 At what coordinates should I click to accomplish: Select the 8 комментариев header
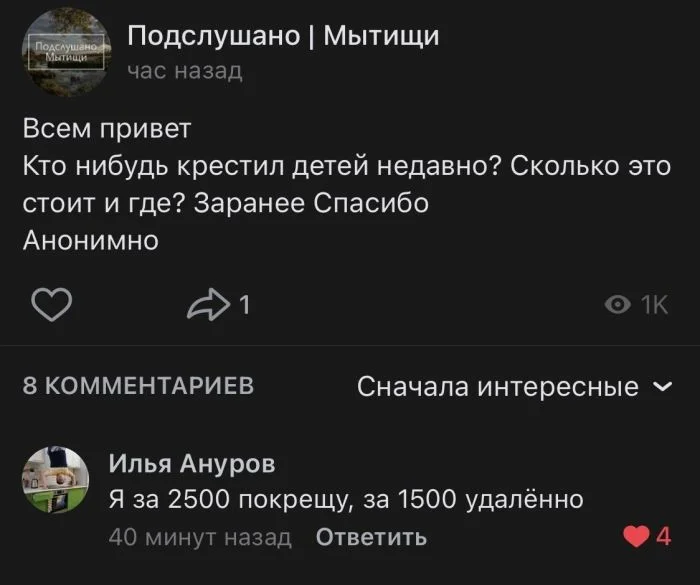138,386
